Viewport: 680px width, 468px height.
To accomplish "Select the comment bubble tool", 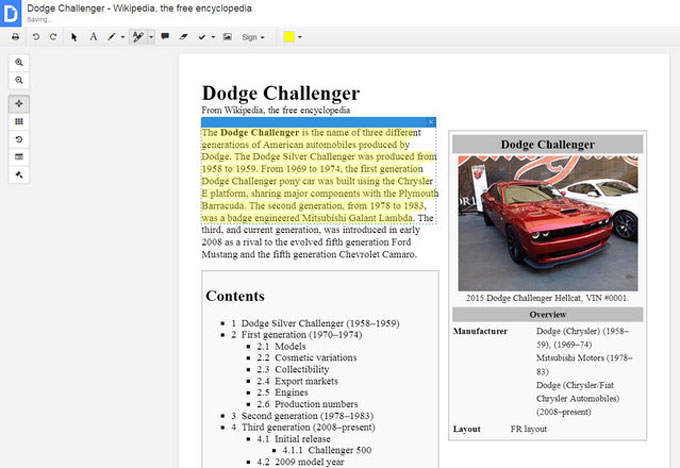I will [165, 36].
